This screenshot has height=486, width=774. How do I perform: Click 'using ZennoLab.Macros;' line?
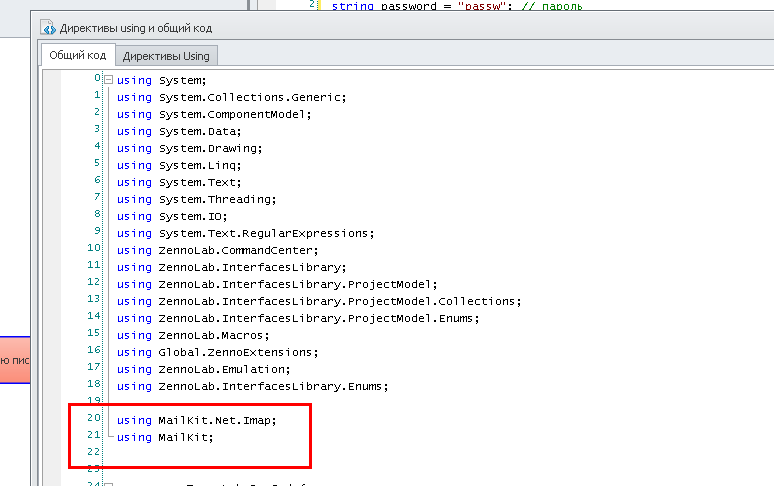point(193,336)
